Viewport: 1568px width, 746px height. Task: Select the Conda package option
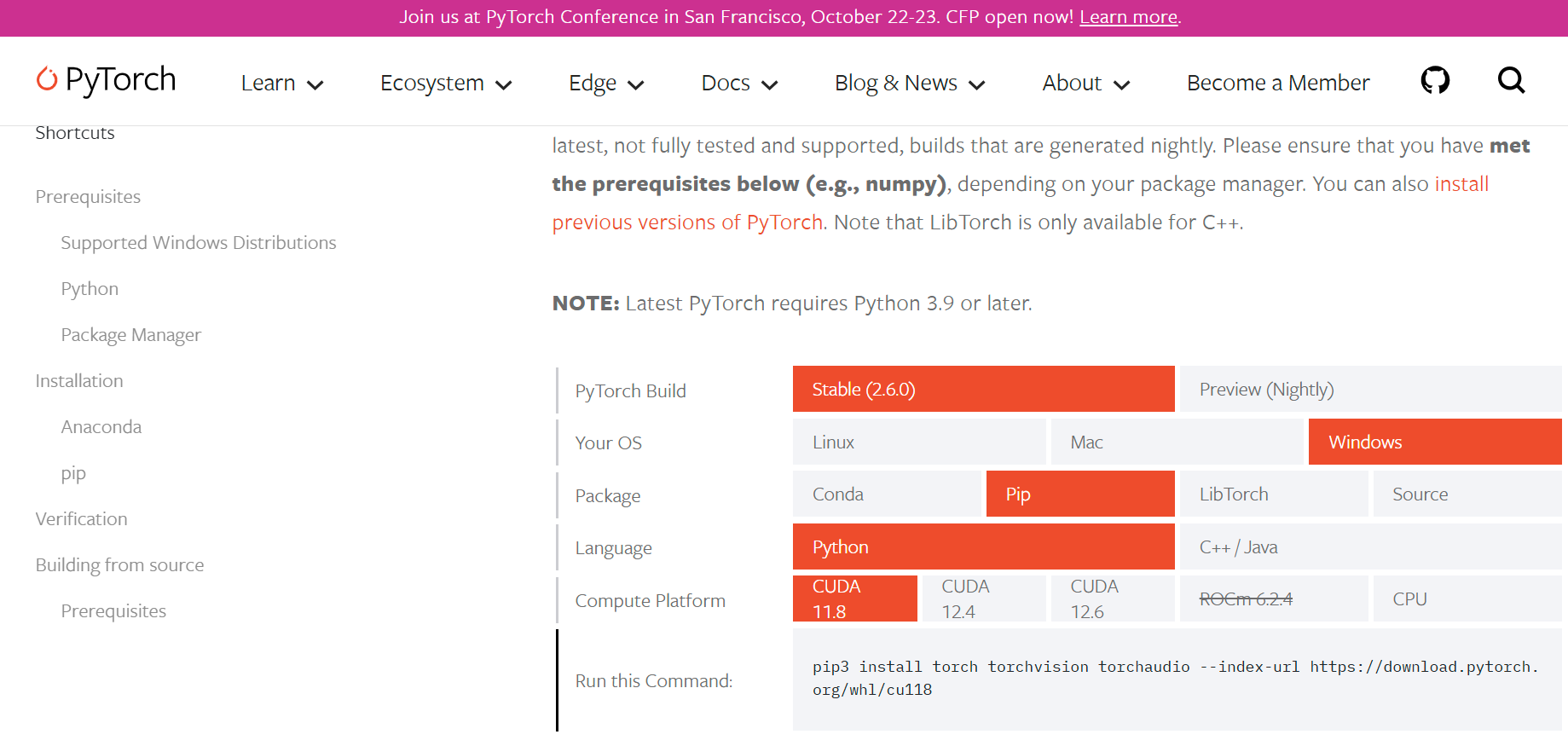pos(887,494)
